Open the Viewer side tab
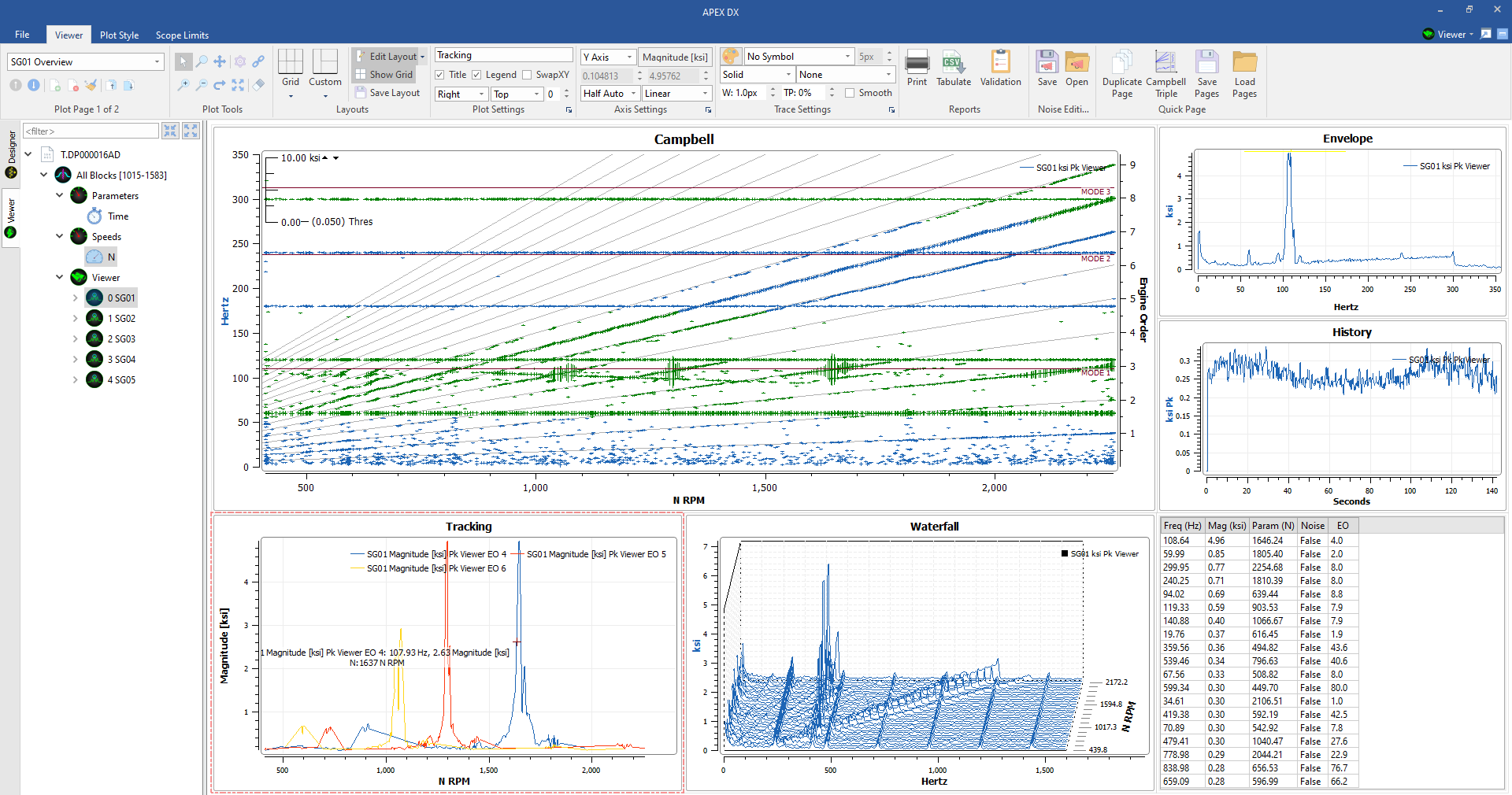 coord(11,218)
